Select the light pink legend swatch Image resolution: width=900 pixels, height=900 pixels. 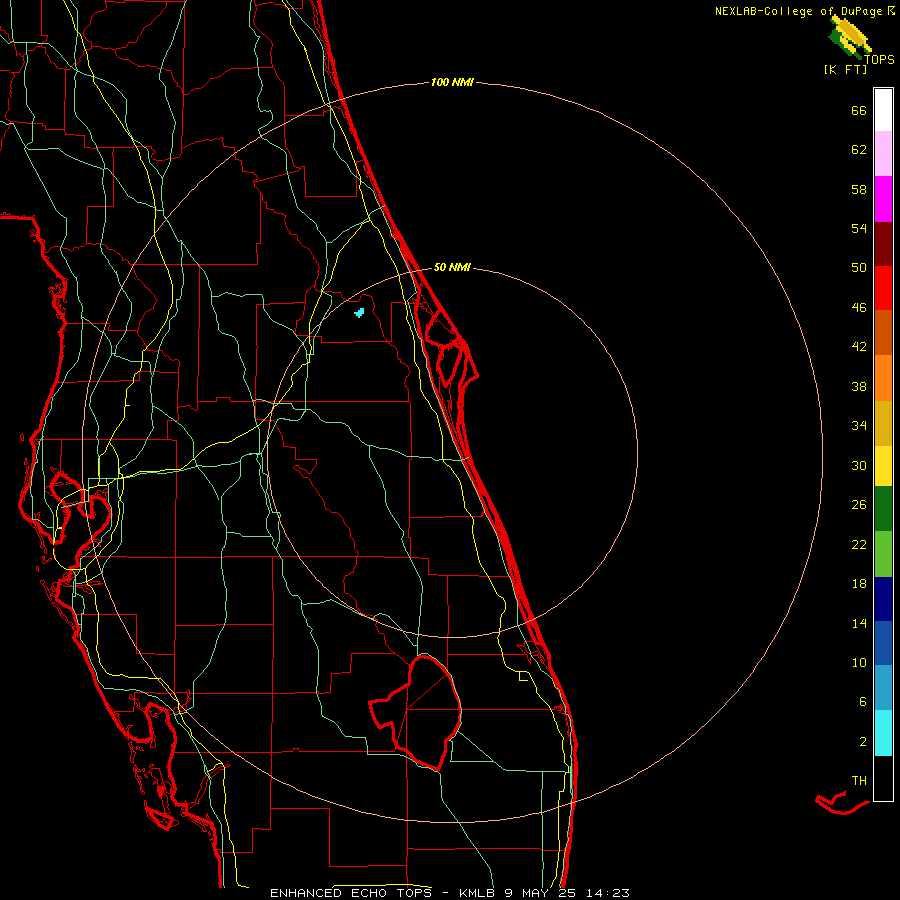[883, 153]
